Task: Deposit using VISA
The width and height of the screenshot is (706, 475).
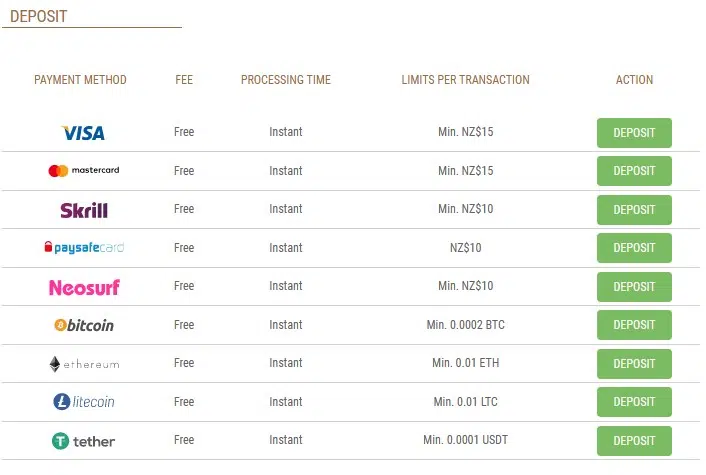Action: click(x=634, y=133)
